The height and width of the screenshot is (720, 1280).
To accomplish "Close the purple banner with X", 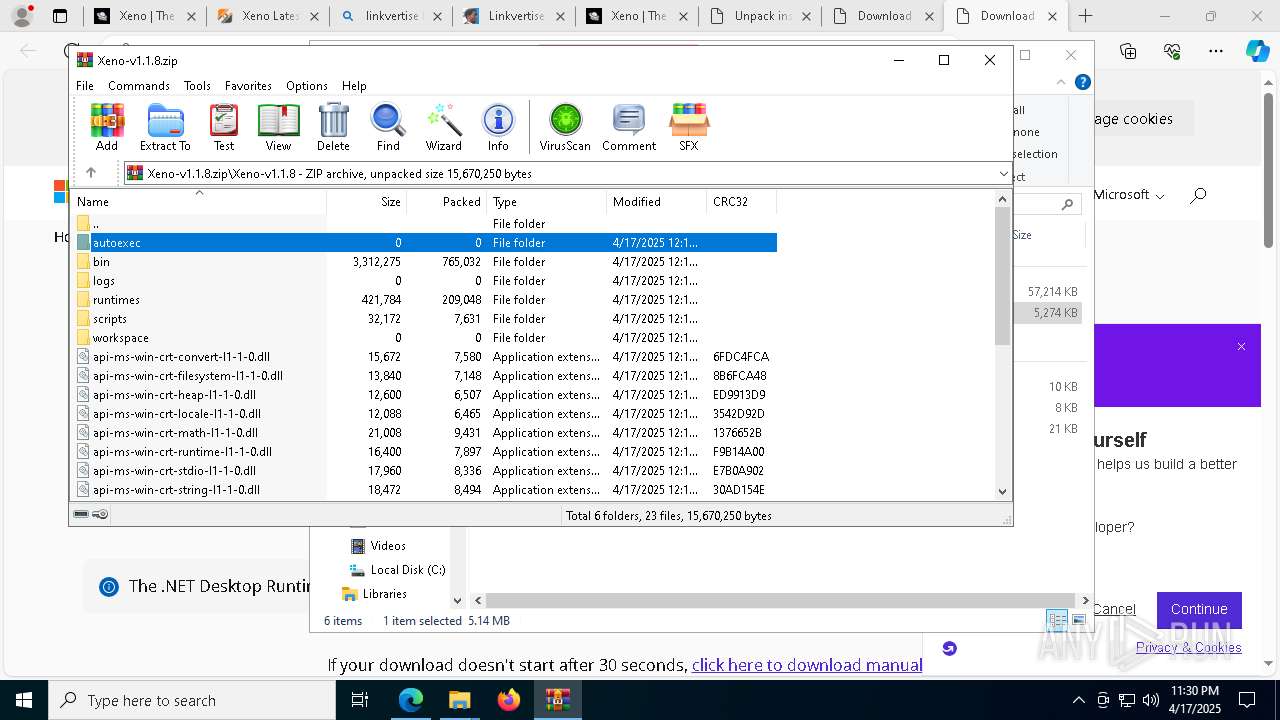I will [1241, 347].
